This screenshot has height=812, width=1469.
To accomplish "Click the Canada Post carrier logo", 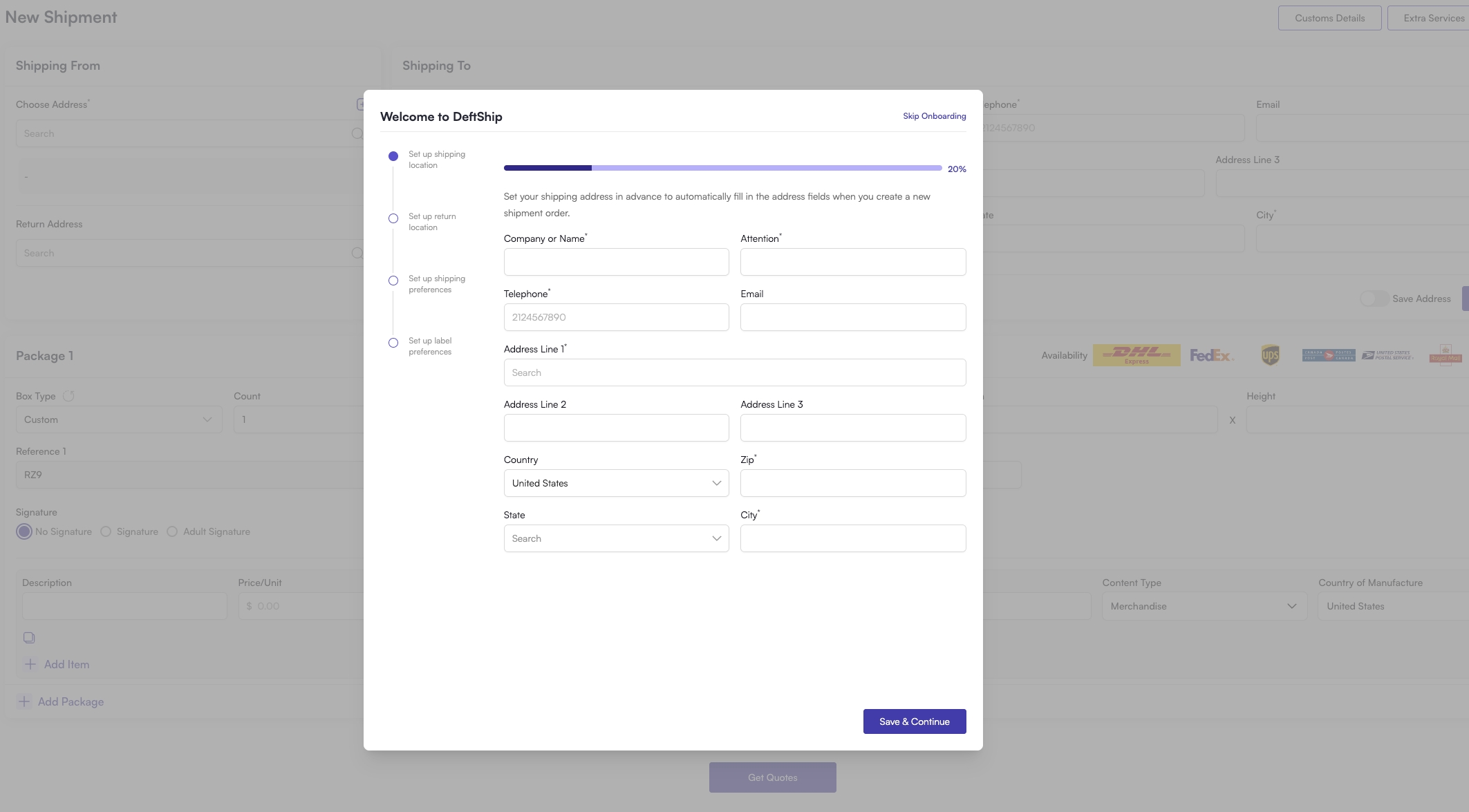I will point(1328,355).
